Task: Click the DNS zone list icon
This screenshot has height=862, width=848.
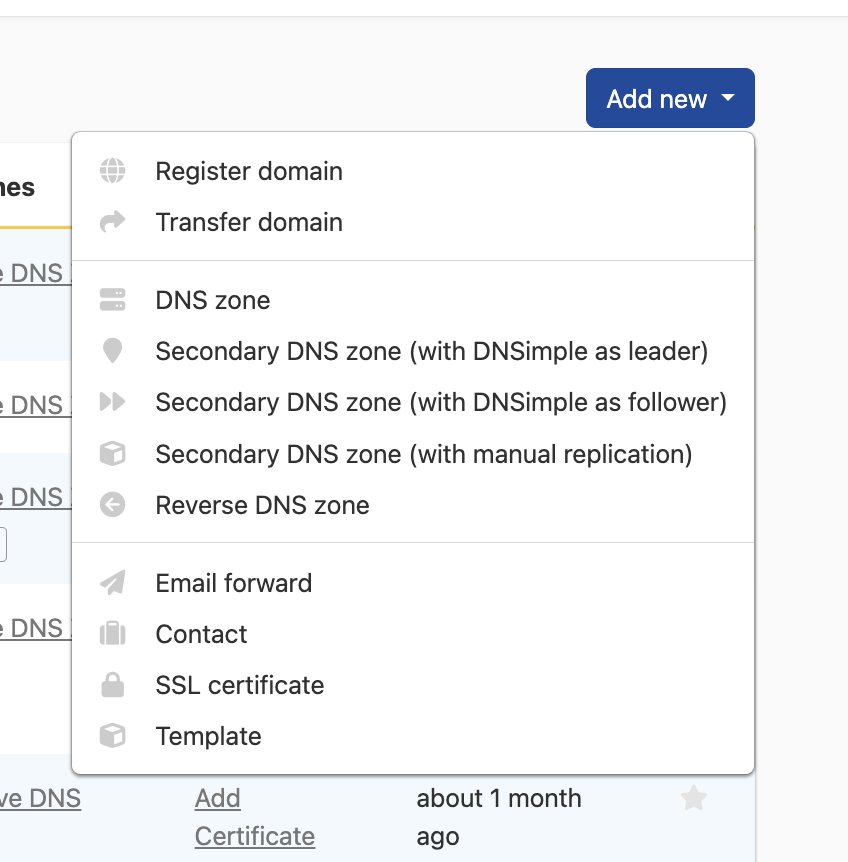Action: coord(113,300)
